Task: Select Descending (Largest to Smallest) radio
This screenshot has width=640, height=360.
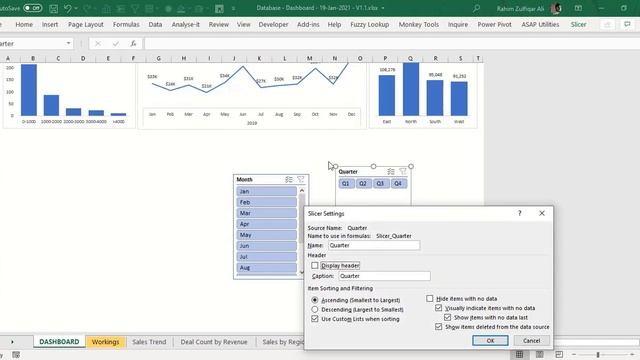Action: coord(315,309)
